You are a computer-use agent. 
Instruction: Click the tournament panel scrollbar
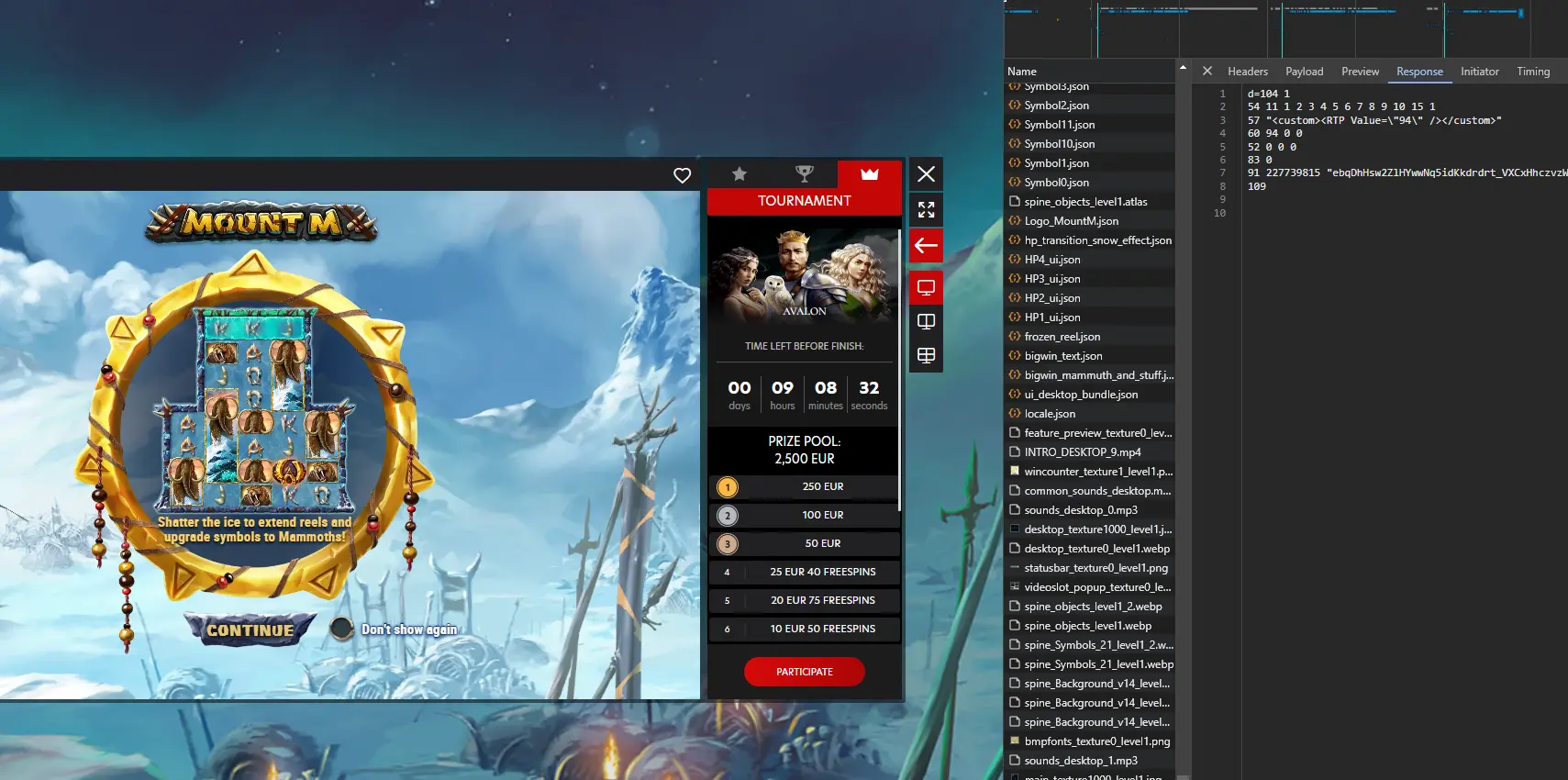click(x=899, y=370)
